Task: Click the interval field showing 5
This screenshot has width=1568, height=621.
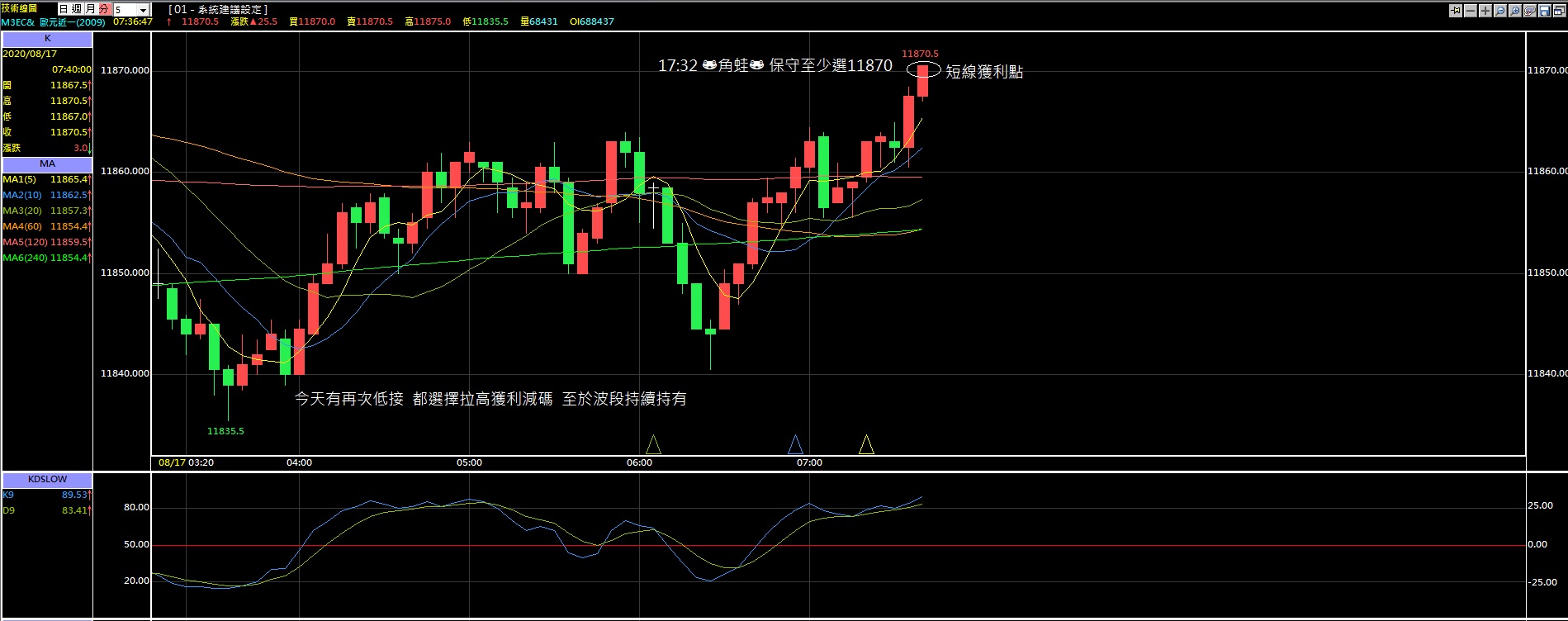Action: coord(125,10)
